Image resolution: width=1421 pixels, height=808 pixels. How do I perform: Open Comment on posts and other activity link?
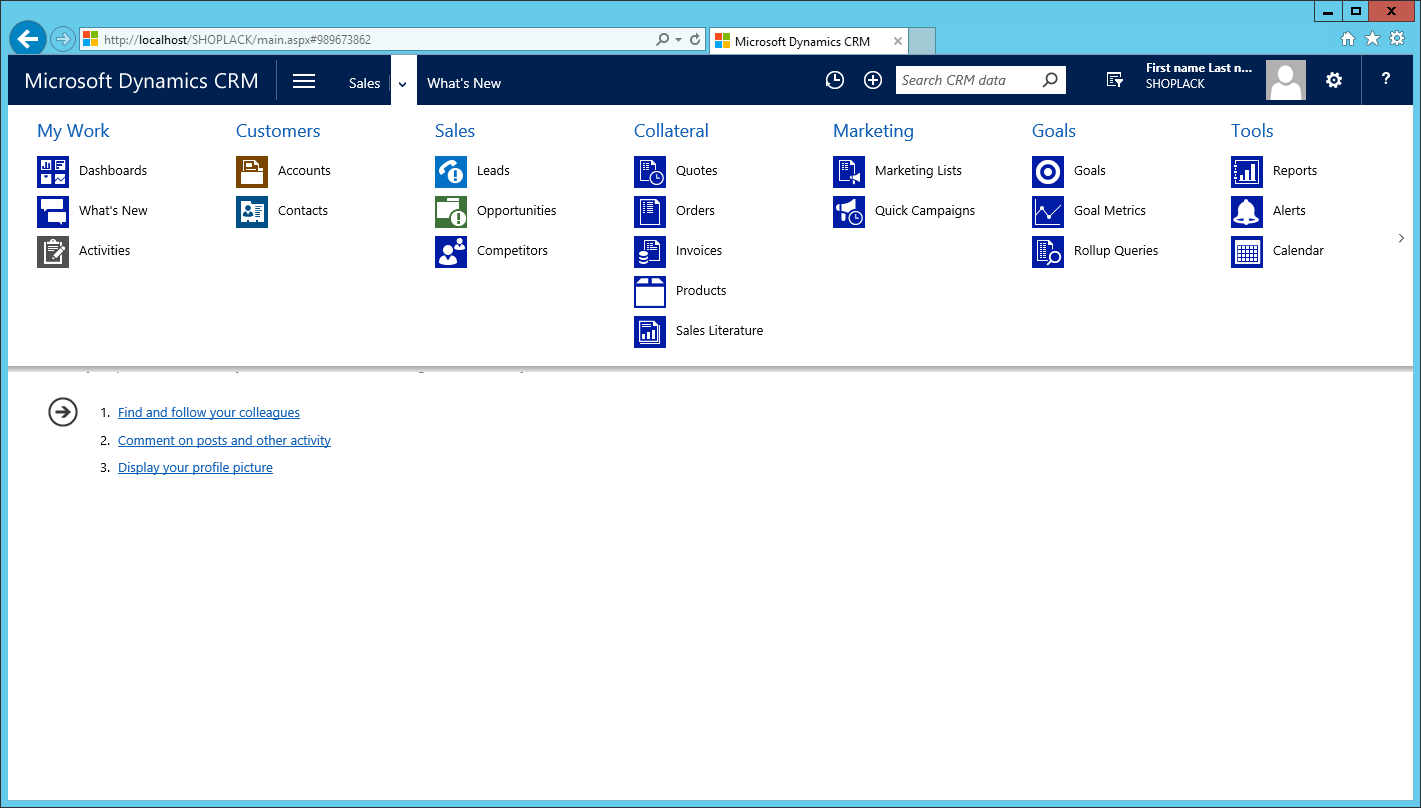coord(224,441)
